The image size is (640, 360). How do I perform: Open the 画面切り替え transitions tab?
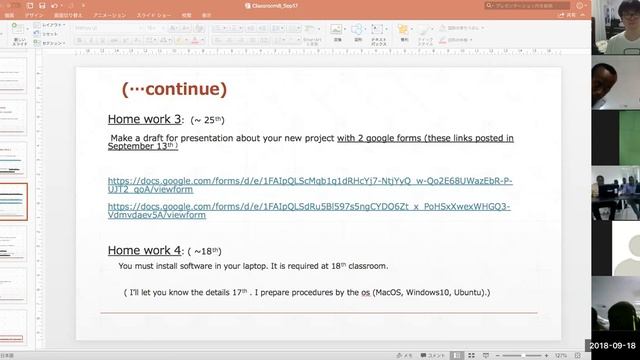click(68, 15)
